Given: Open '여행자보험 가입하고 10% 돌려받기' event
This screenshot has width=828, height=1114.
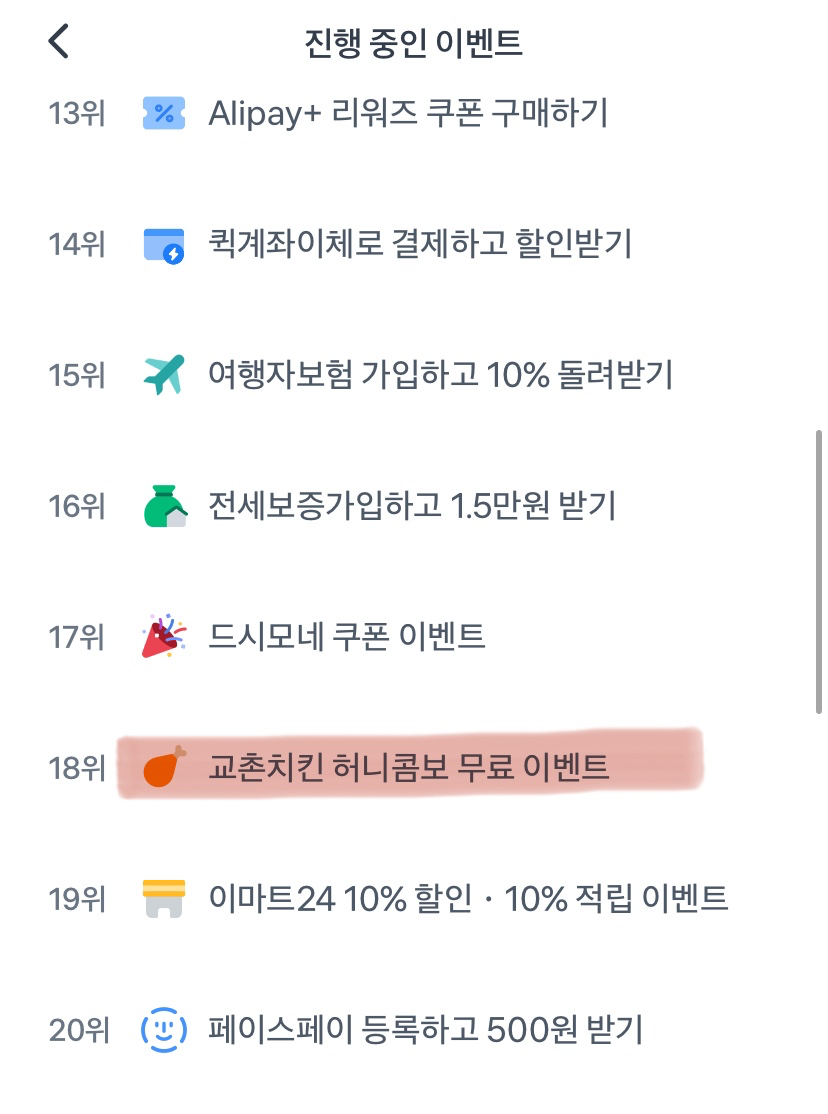Looking at the screenshot, I should (x=440, y=375).
